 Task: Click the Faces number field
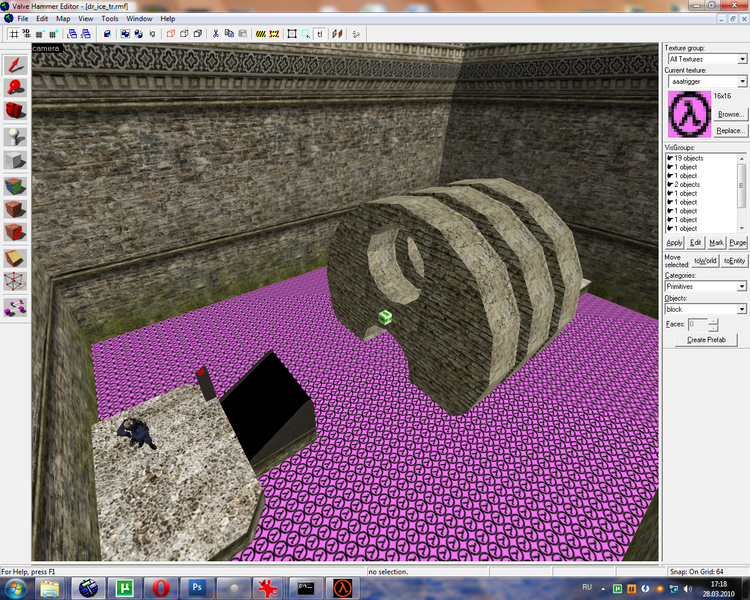(698, 324)
